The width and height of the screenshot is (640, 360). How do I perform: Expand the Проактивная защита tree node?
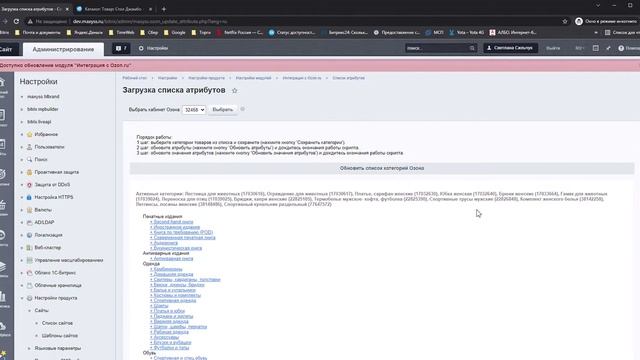(22, 172)
